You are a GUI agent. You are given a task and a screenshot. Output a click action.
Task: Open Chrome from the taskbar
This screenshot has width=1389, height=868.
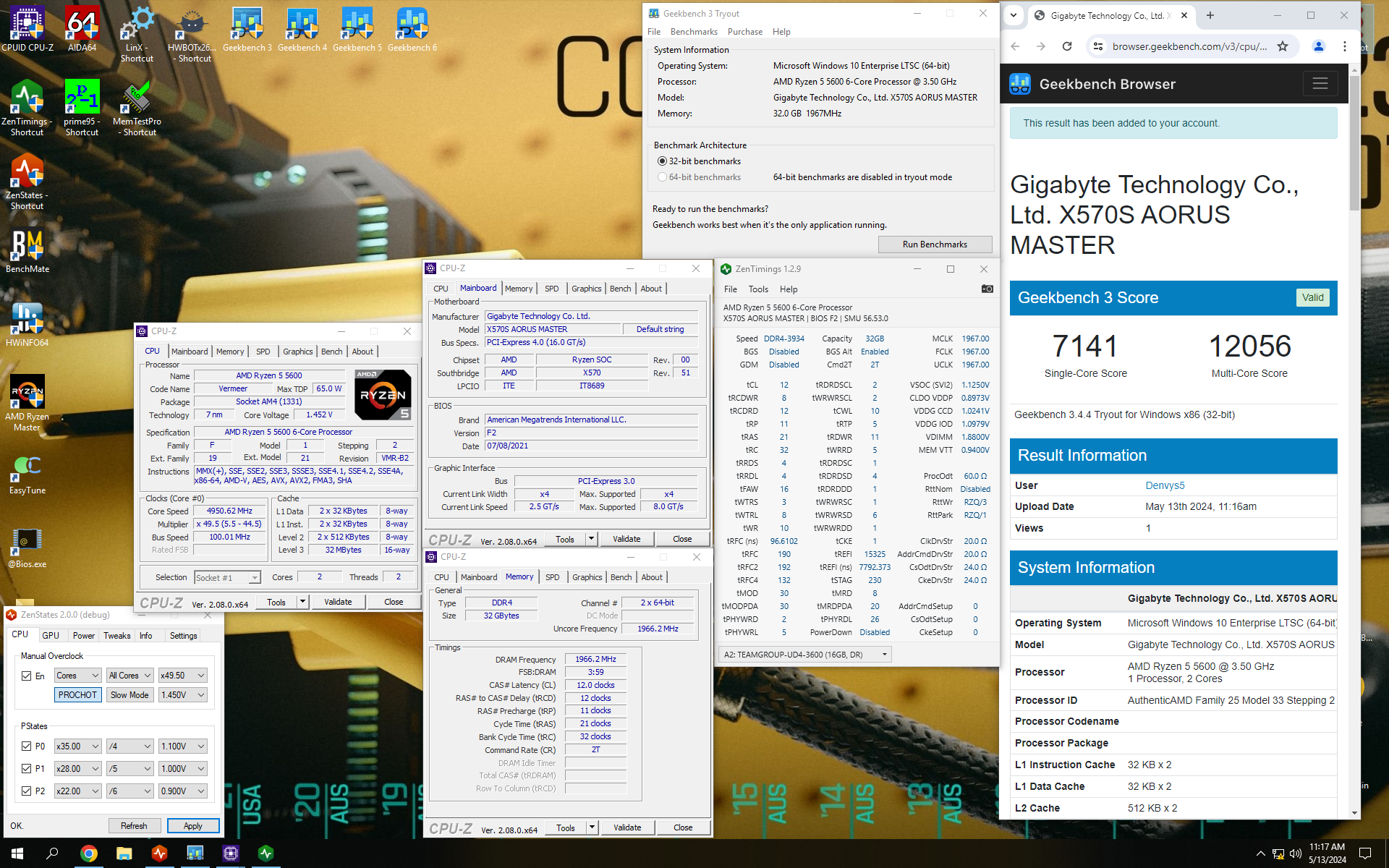tap(88, 854)
